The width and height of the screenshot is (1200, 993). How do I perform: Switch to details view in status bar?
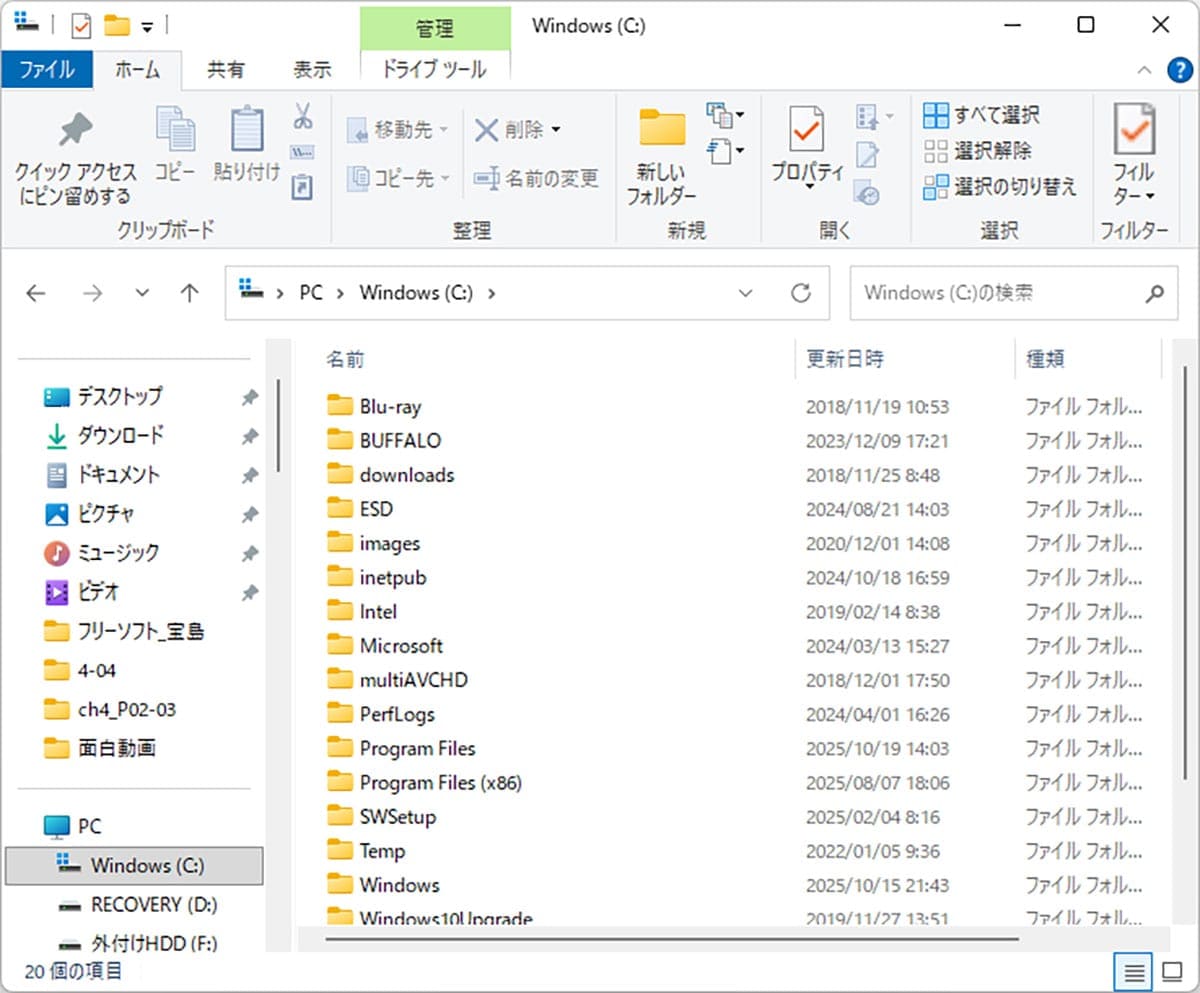(1133, 971)
